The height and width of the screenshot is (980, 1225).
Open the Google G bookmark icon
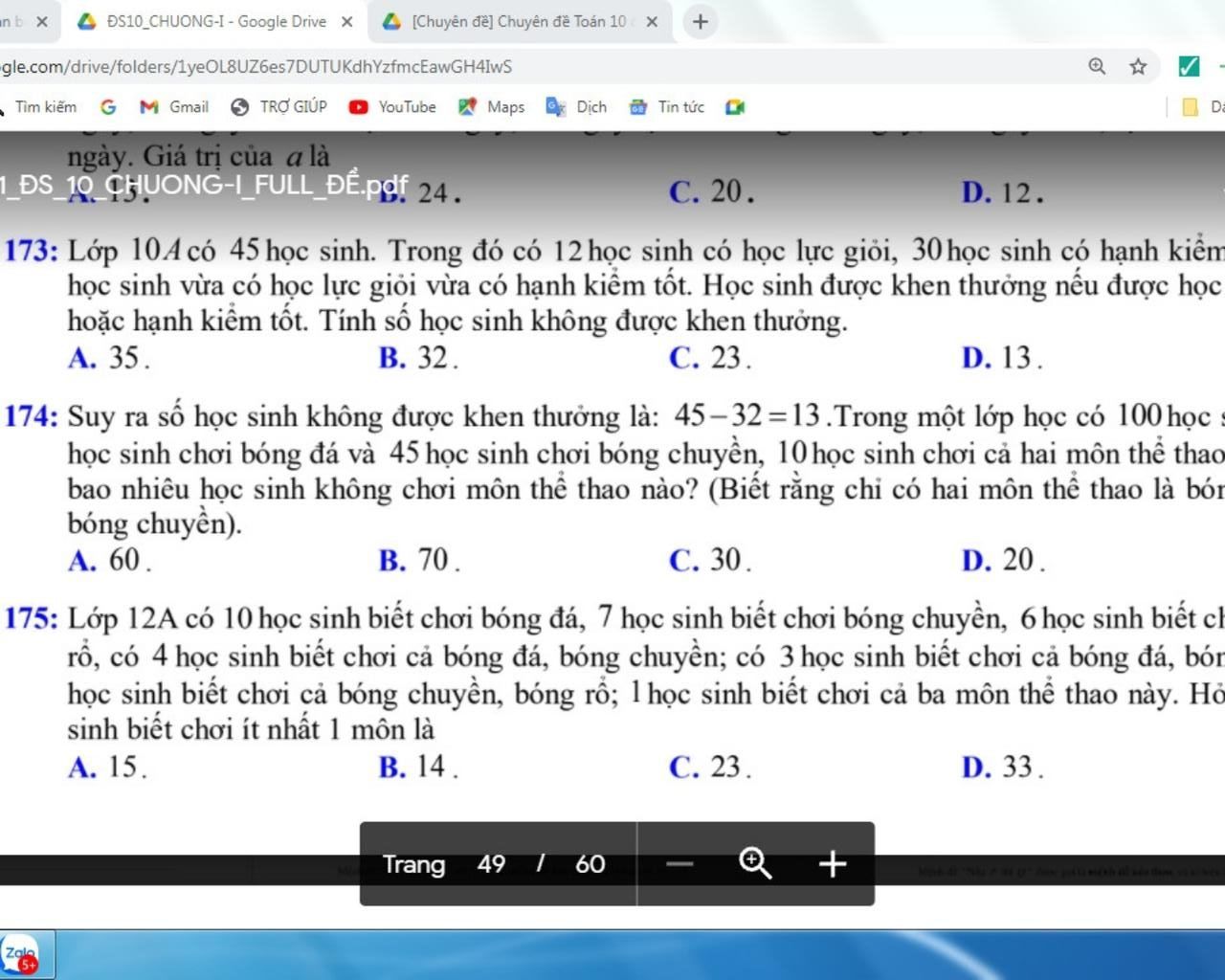(x=108, y=106)
